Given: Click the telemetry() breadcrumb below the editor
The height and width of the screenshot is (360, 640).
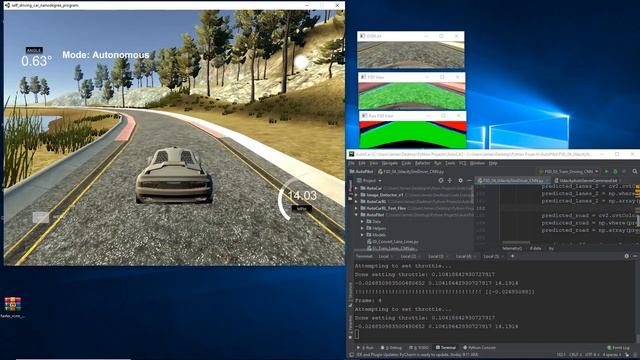Looking at the screenshot, I should pos(512,248).
